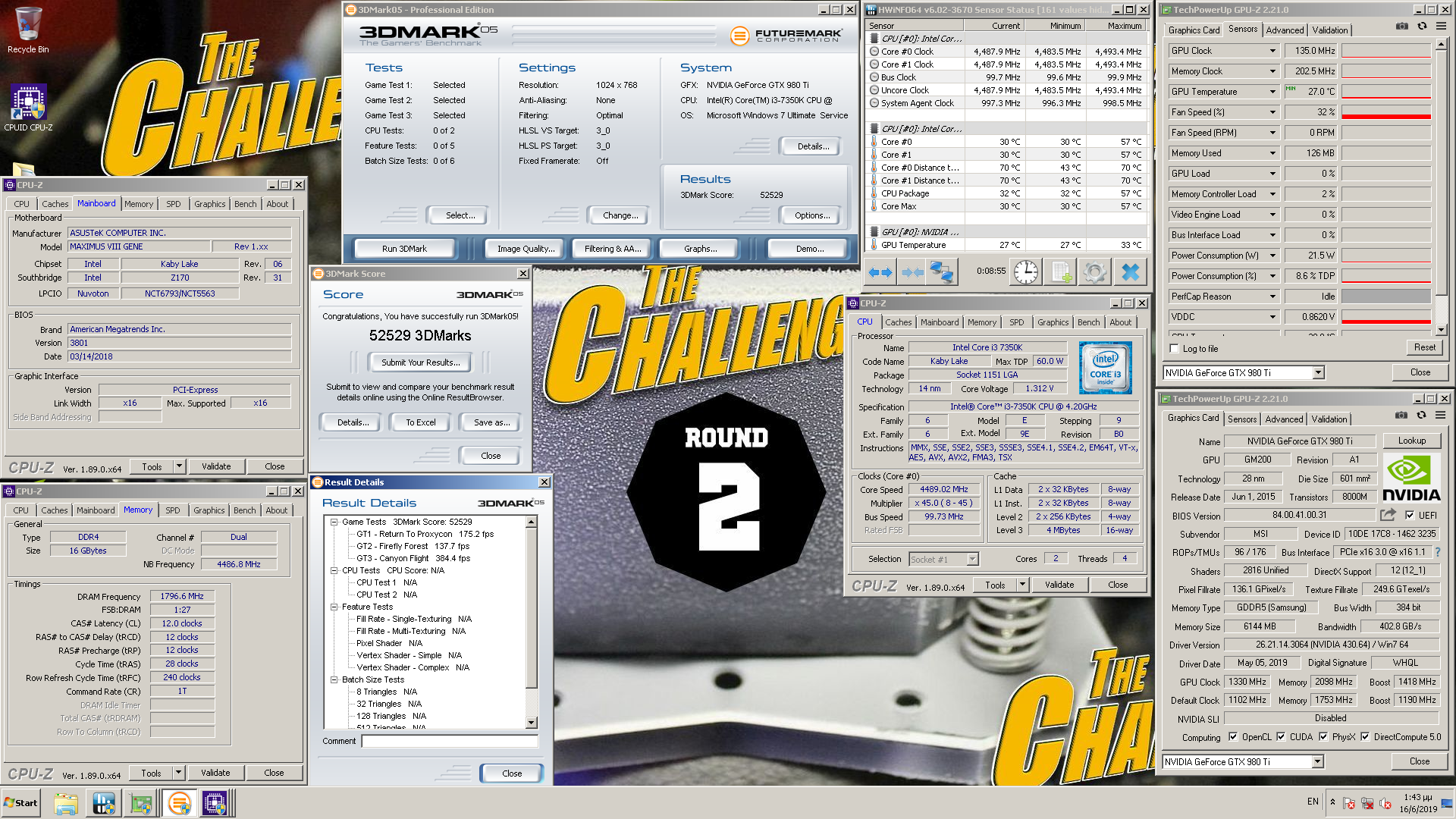Click GPU-Z sensors list vertical scrollbar
Viewport: 1456px width, 819px height.
1441,189
